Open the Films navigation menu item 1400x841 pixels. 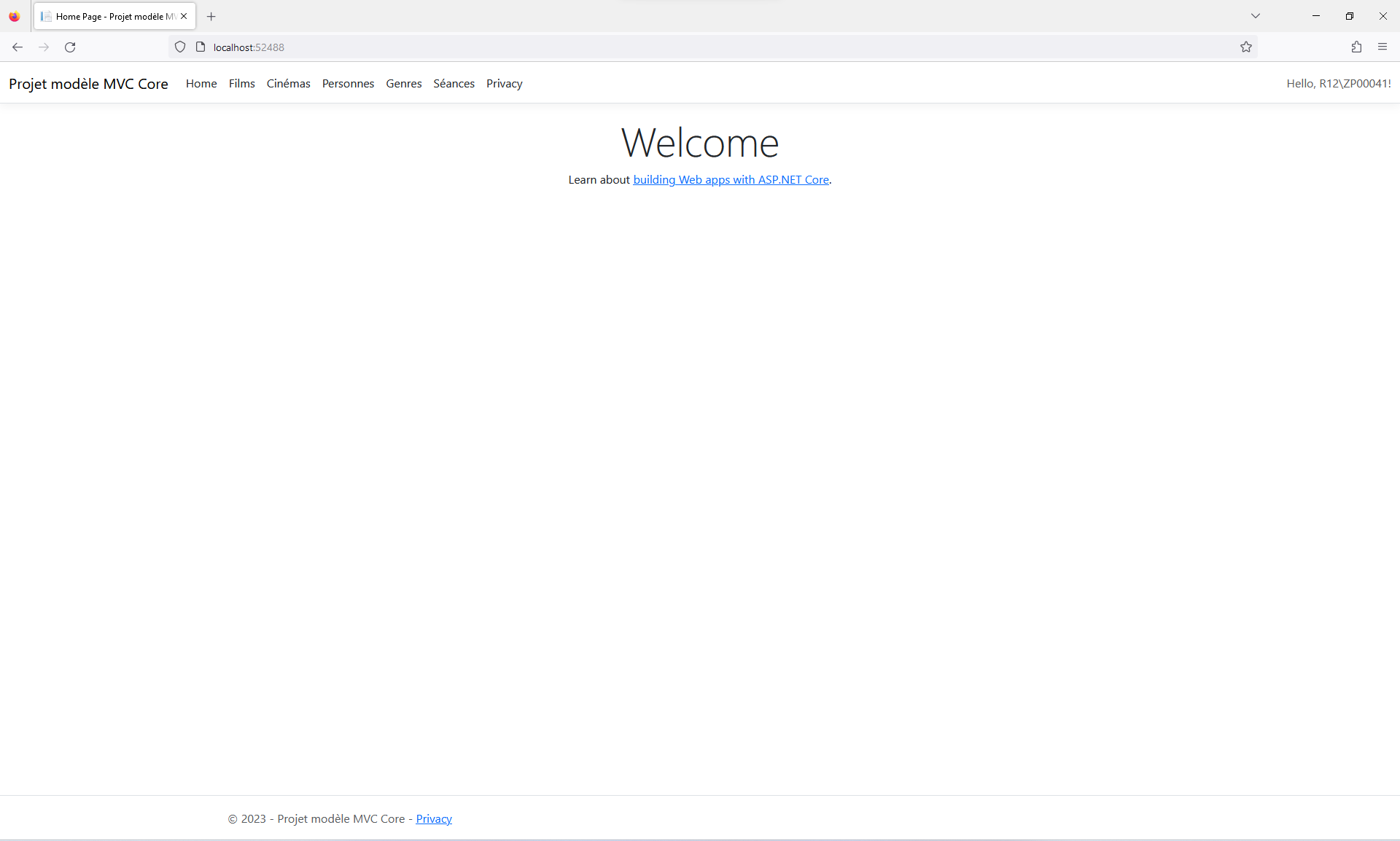tap(241, 84)
